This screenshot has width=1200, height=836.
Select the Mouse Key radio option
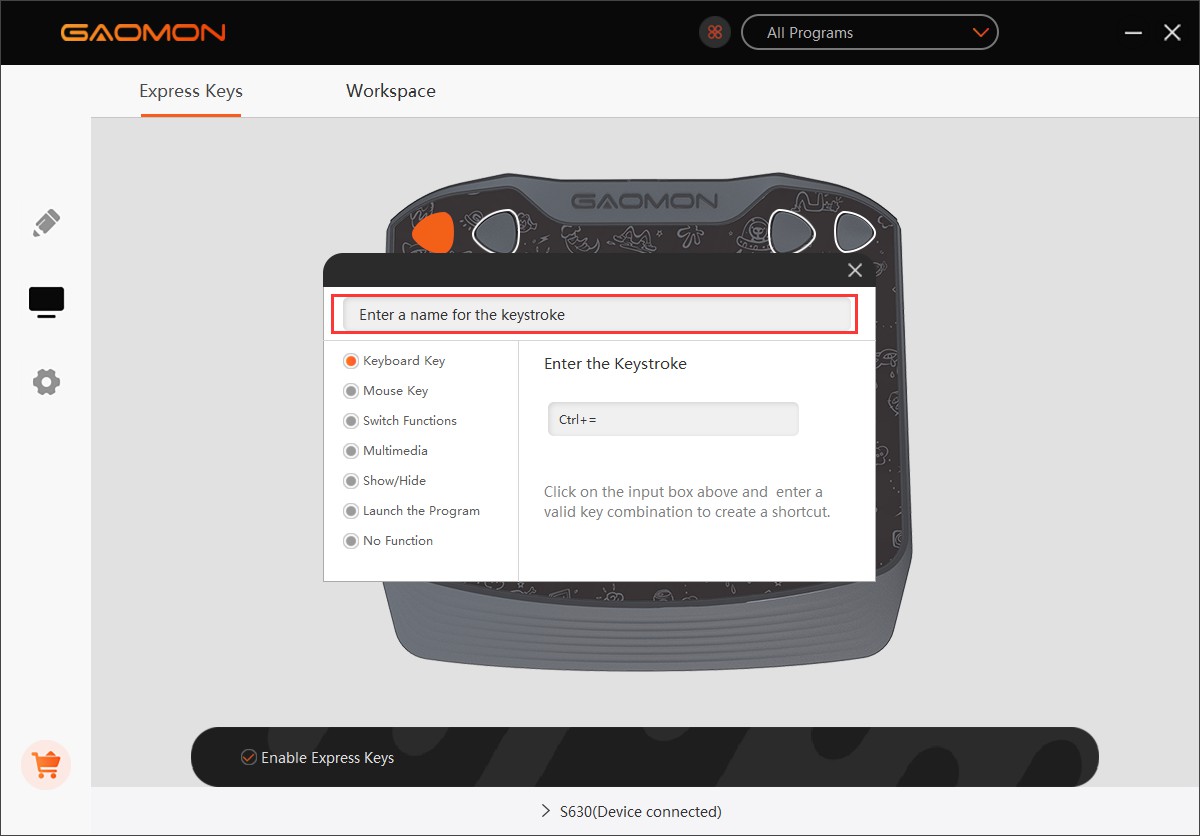point(351,391)
